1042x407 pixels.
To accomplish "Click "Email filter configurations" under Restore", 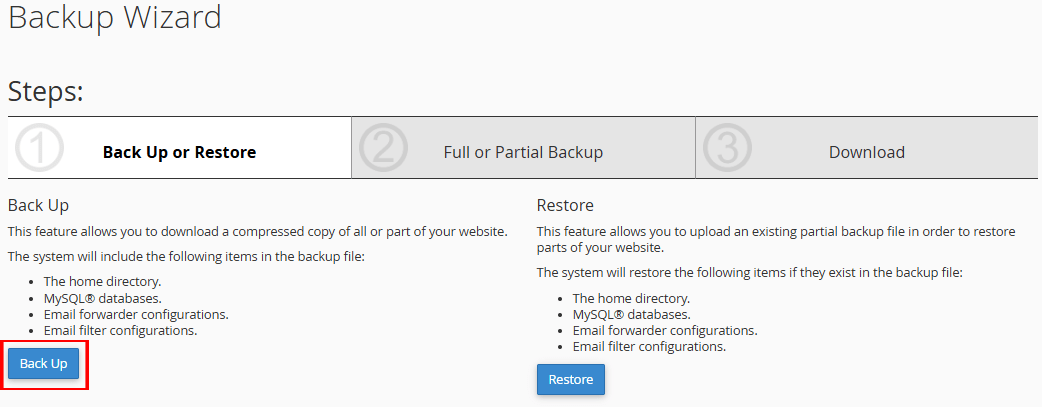I will (649, 346).
